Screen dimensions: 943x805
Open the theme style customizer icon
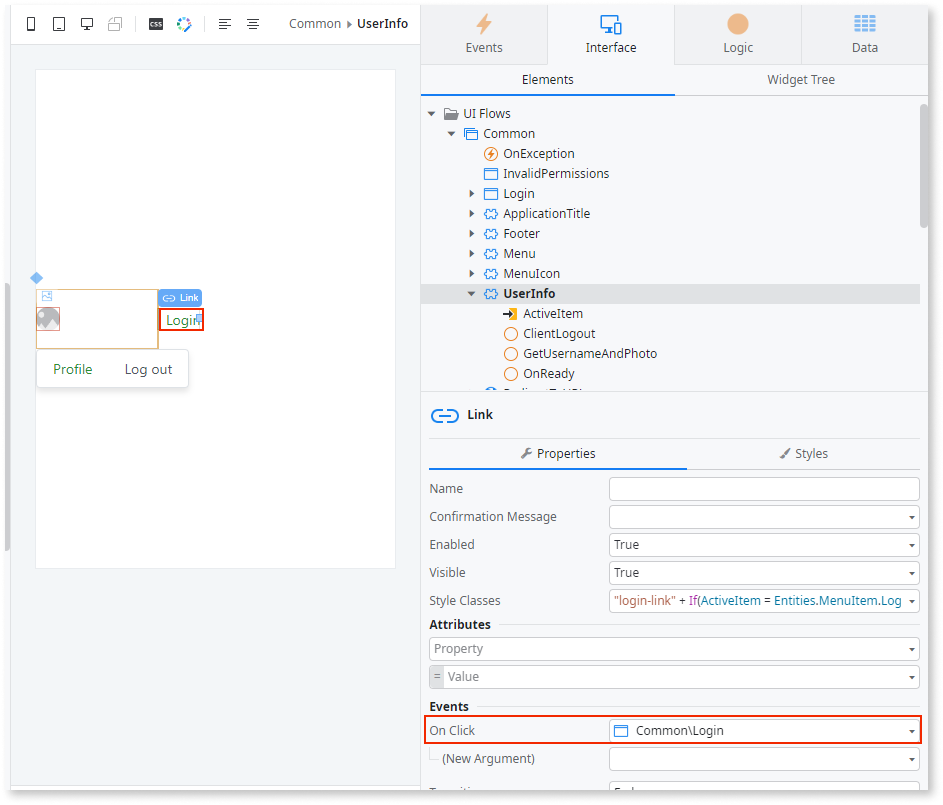click(x=184, y=24)
